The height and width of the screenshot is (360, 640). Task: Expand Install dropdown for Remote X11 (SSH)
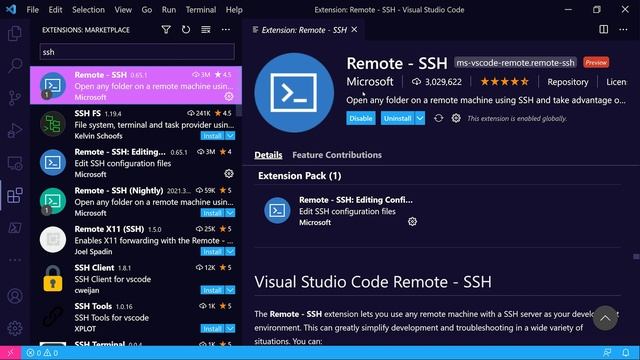[x=230, y=252]
